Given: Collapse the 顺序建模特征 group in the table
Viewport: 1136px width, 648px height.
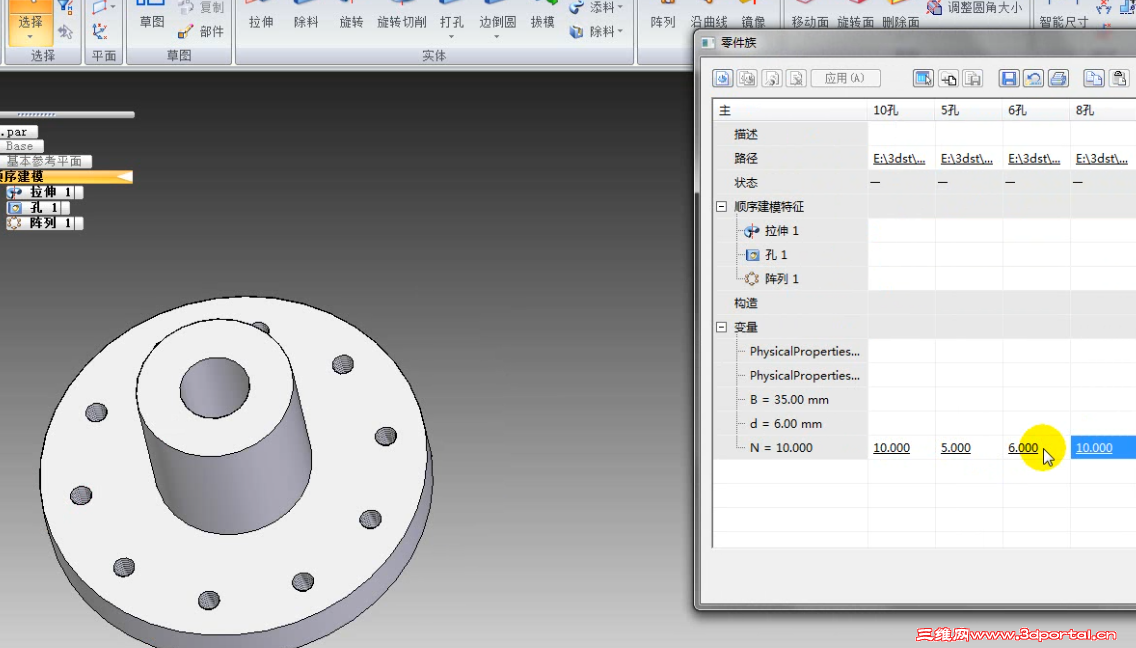Looking at the screenshot, I should [722, 207].
